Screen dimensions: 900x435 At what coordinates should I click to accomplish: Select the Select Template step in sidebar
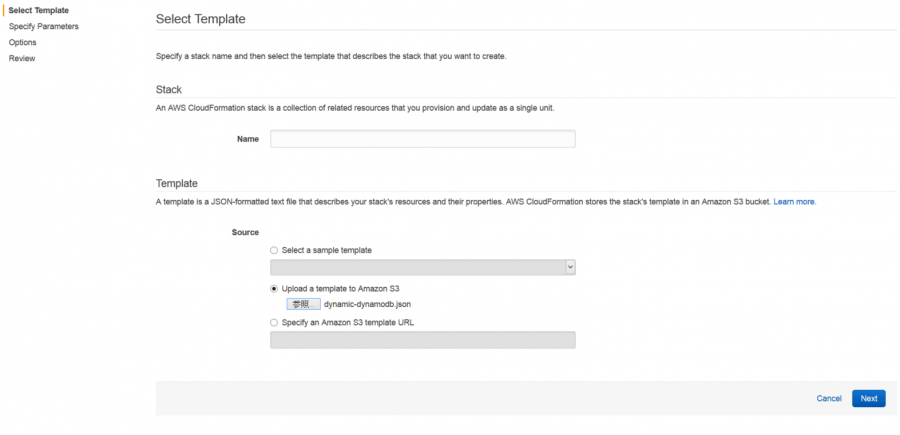pyautogui.click(x=38, y=10)
